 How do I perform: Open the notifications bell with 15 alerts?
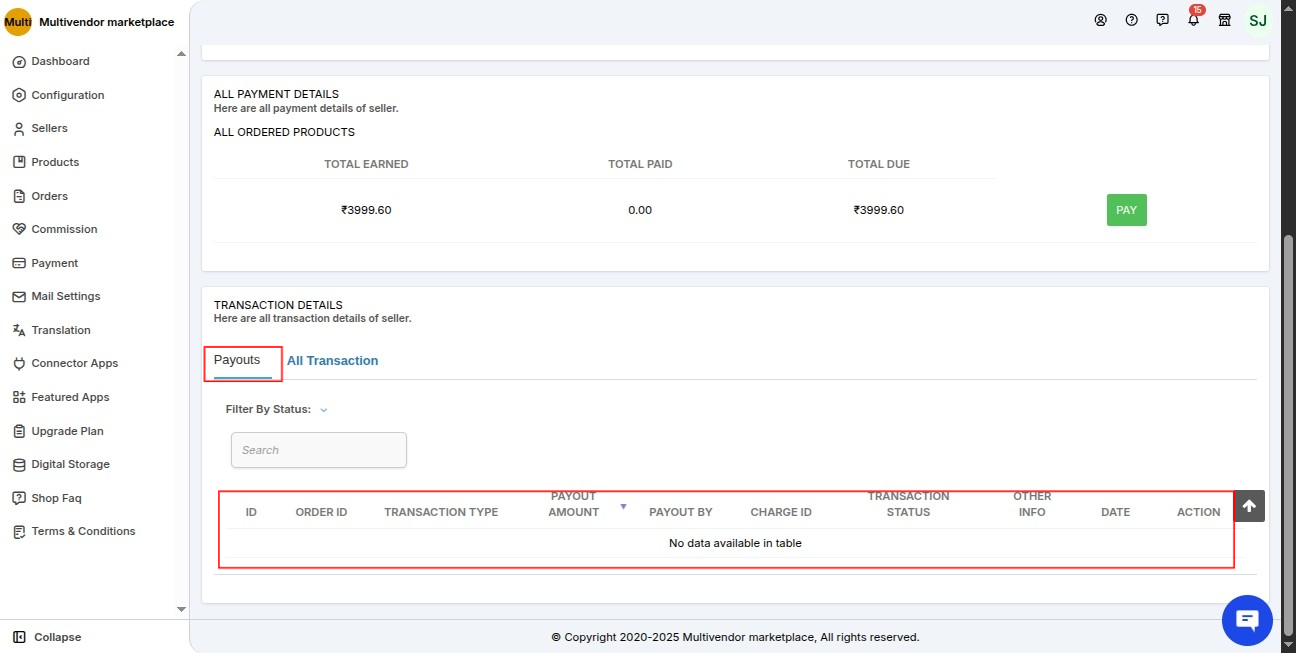pos(1193,20)
